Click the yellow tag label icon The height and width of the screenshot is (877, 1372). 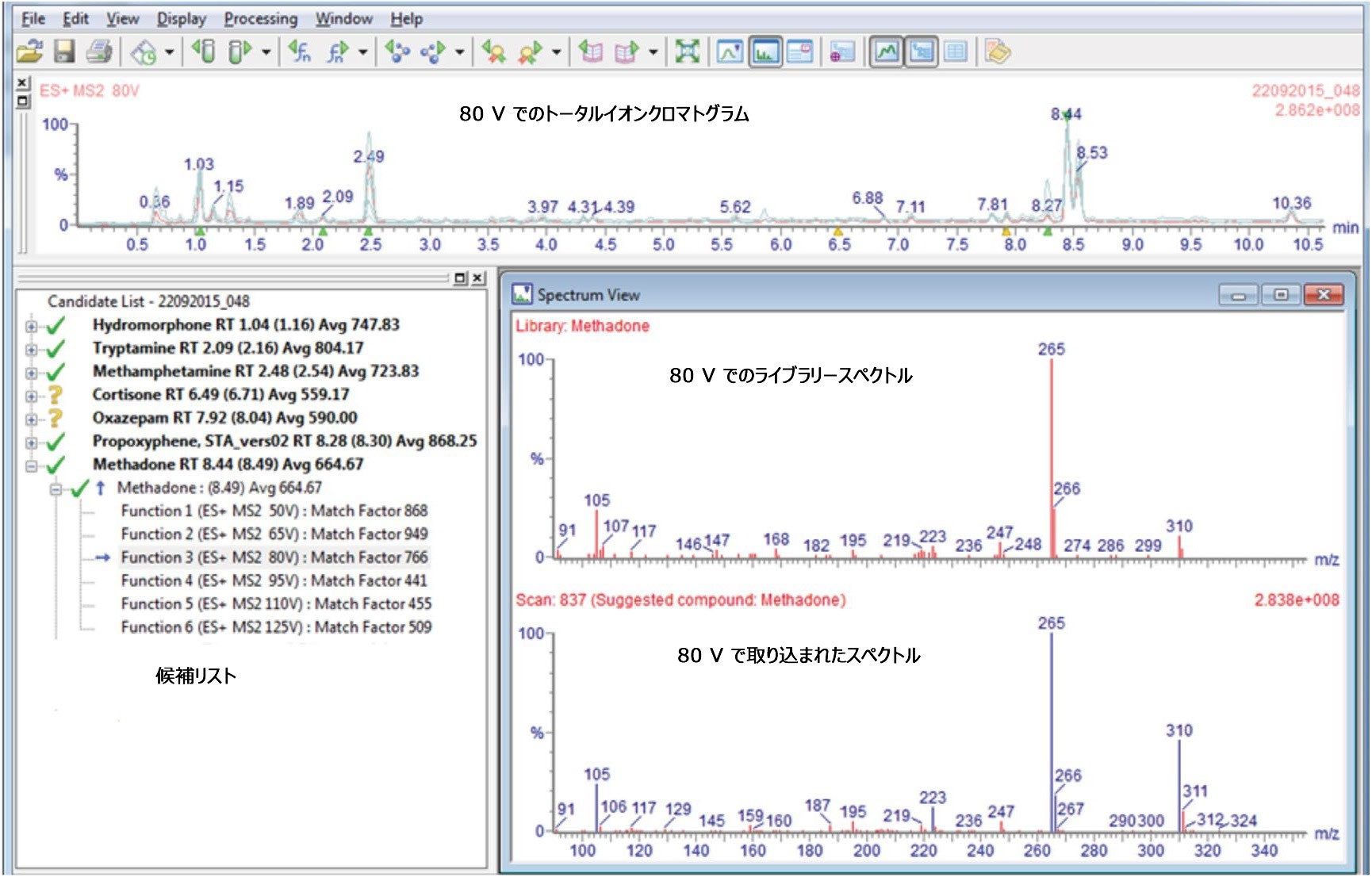[x=997, y=52]
